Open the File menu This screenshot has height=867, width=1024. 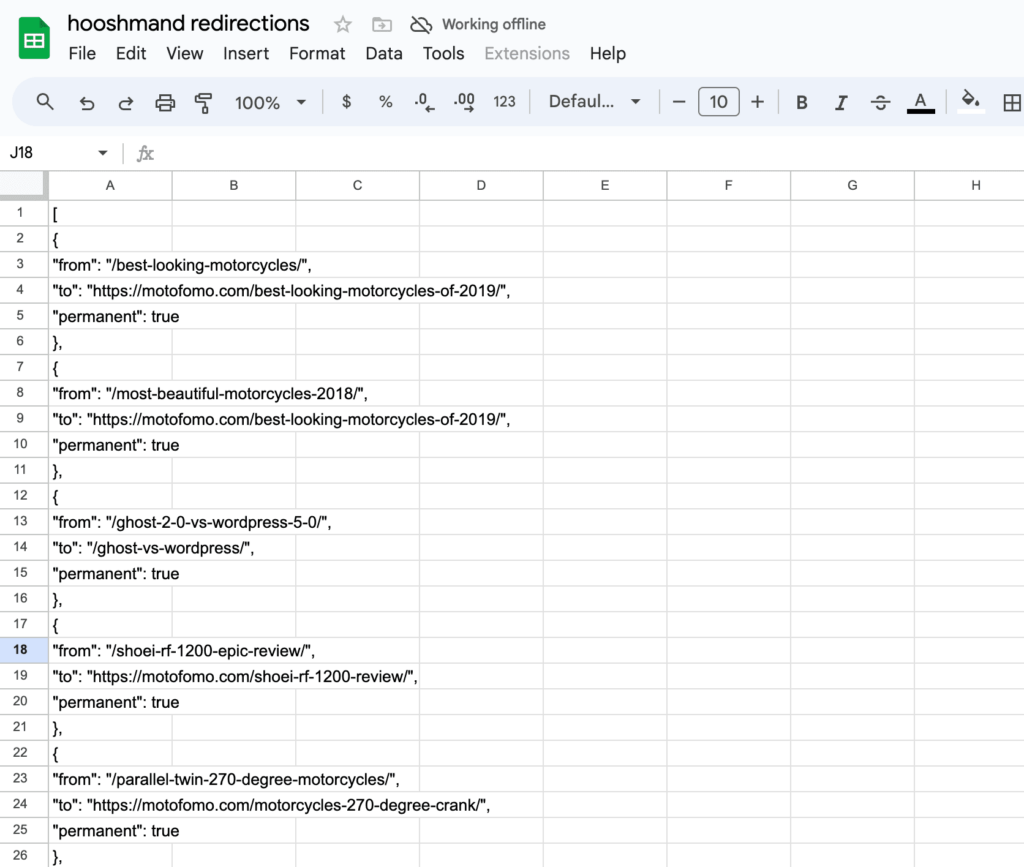click(x=82, y=54)
